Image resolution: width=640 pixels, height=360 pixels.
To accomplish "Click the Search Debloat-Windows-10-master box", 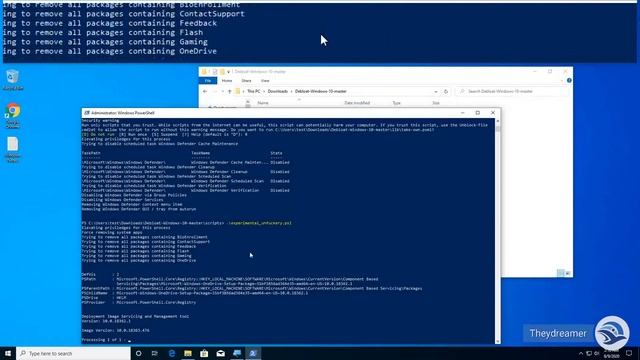I will (512, 91).
